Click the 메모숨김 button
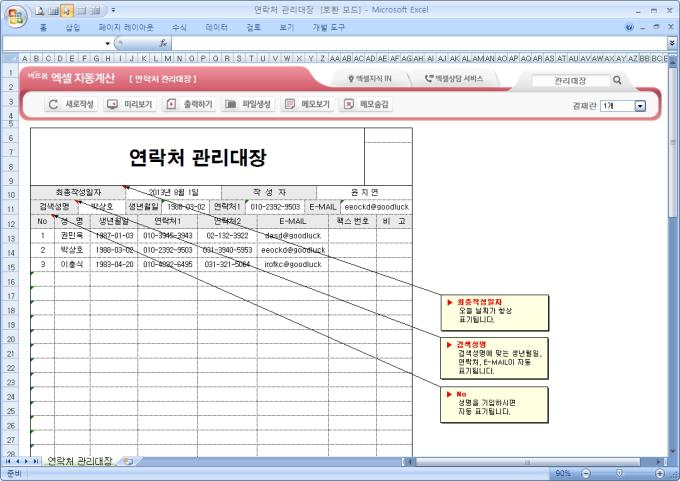The height and width of the screenshot is (481, 680). pos(366,104)
